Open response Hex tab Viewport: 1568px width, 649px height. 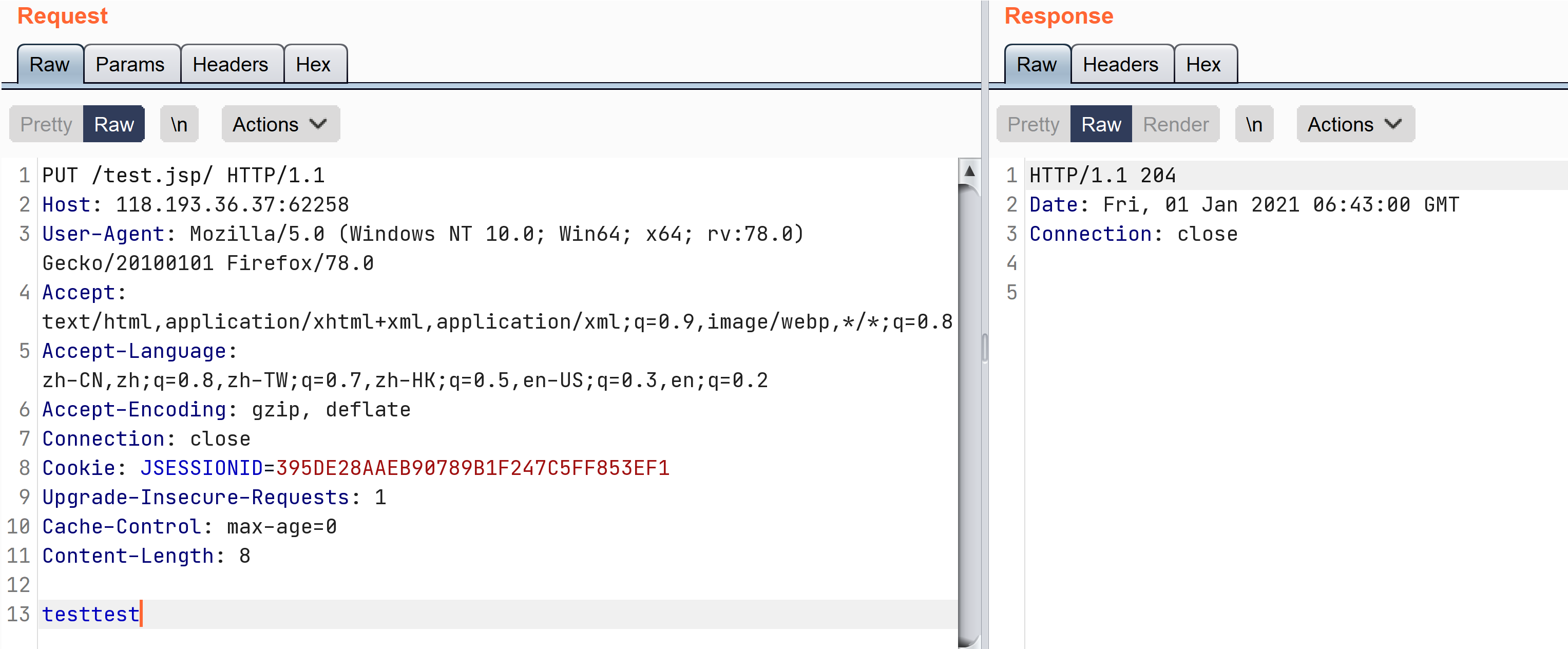coord(1203,65)
